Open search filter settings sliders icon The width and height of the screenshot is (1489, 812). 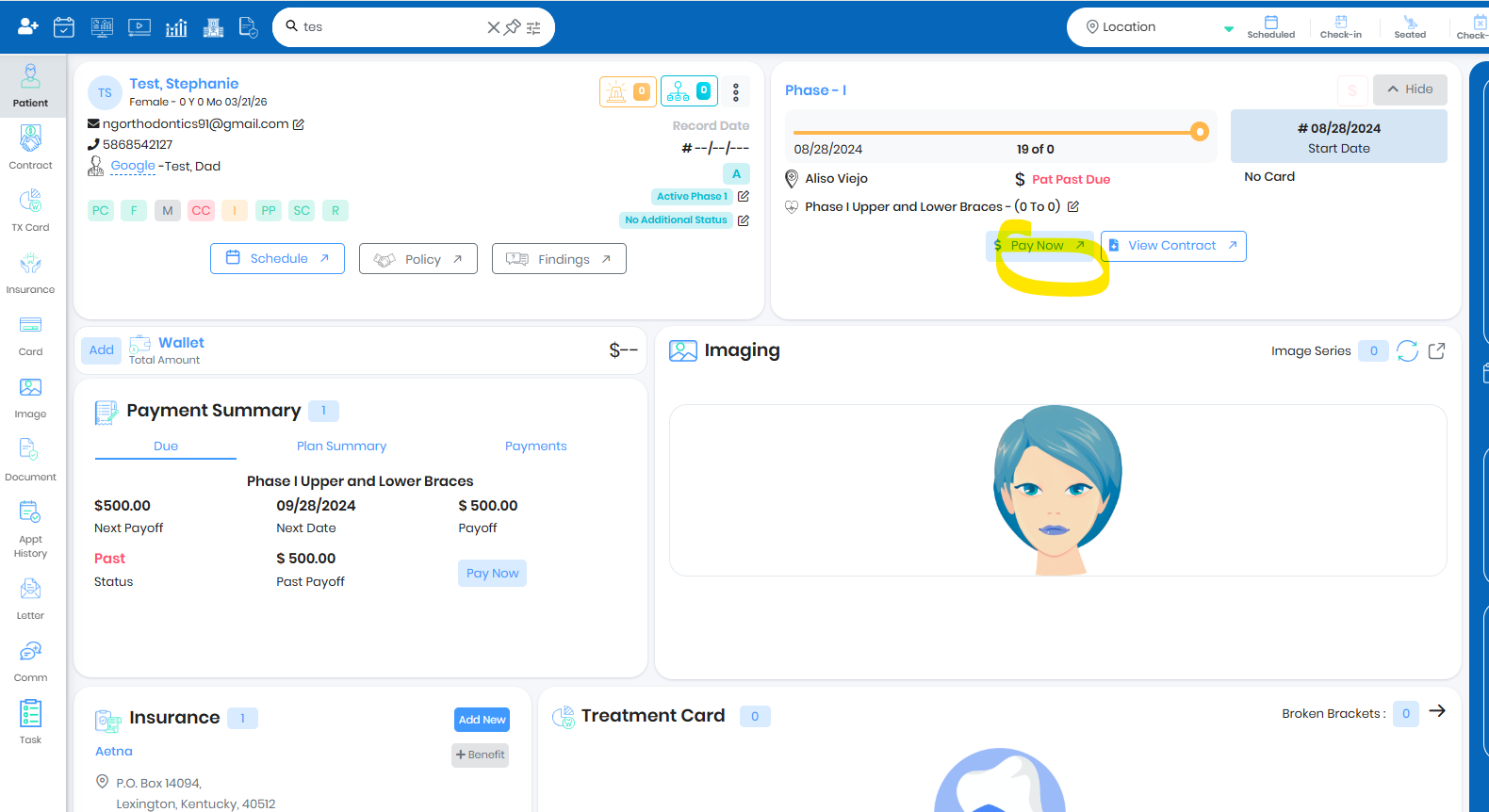point(533,27)
